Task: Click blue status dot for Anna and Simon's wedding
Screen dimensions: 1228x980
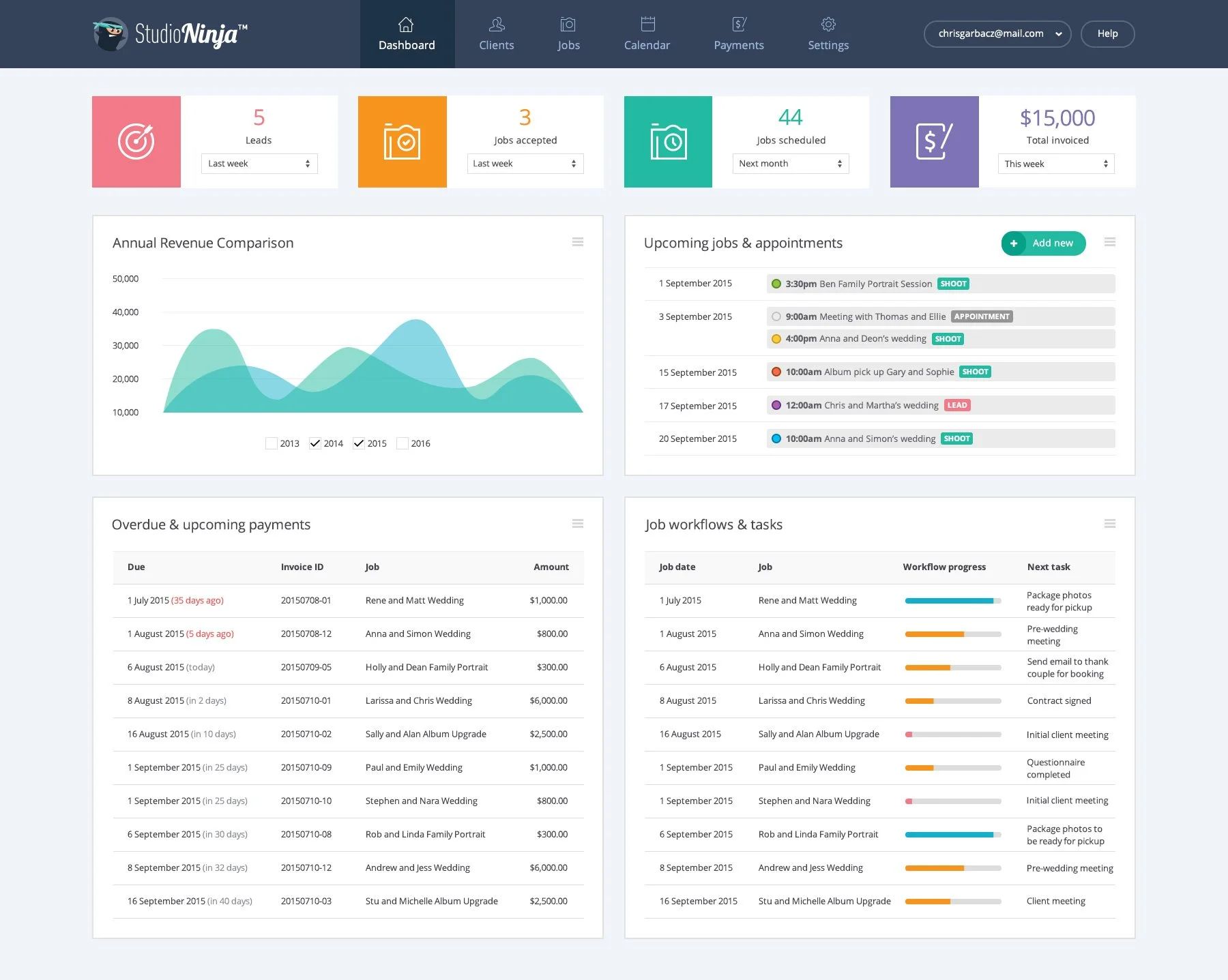Action: [x=776, y=439]
